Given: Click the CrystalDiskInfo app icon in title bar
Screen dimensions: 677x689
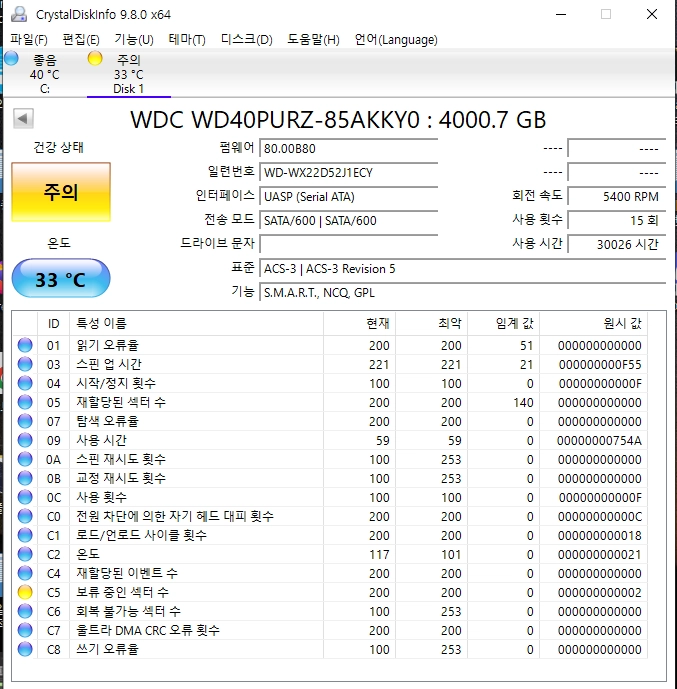Looking at the screenshot, I should [19, 15].
